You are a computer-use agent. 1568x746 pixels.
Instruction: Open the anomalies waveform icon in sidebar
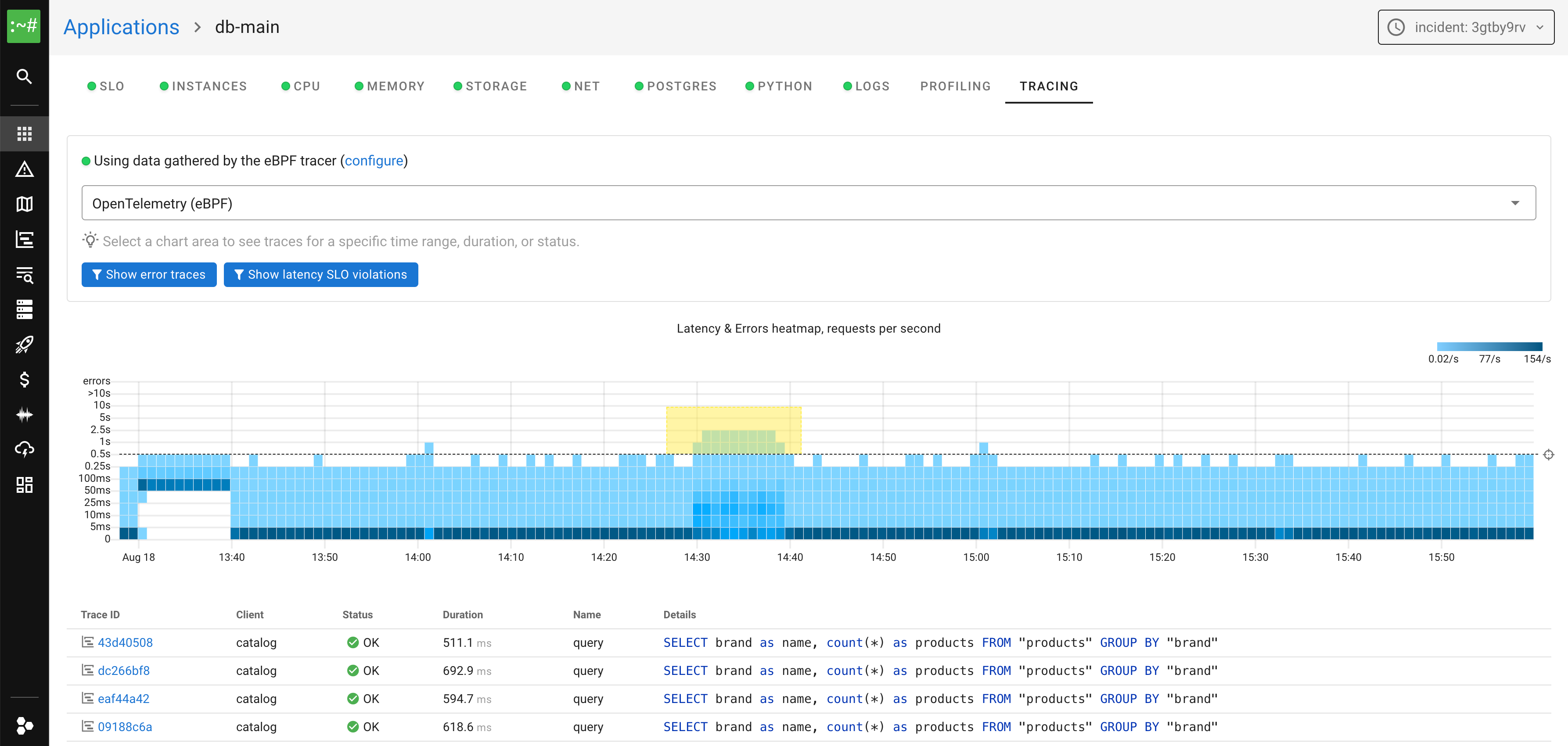[24, 414]
